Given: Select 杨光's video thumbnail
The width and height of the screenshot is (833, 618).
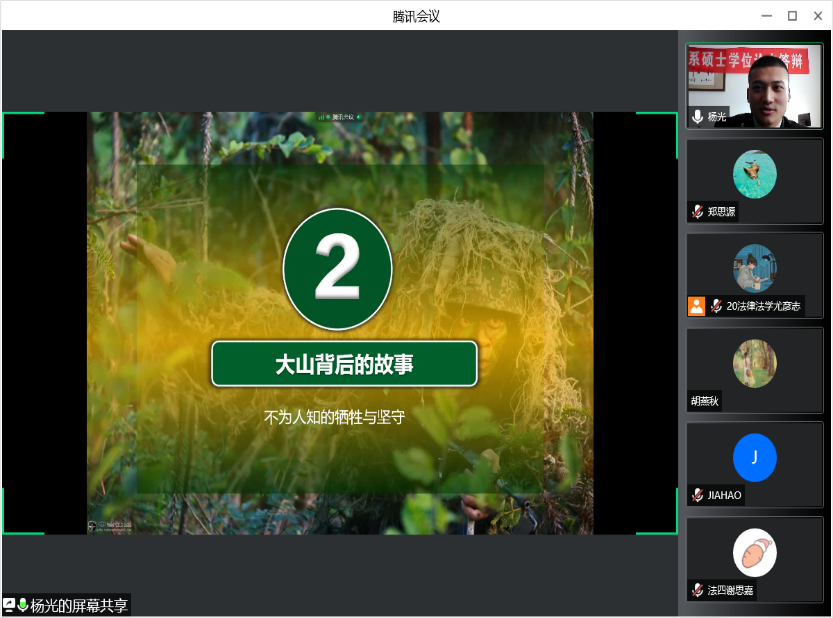Looking at the screenshot, I should pos(755,86).
